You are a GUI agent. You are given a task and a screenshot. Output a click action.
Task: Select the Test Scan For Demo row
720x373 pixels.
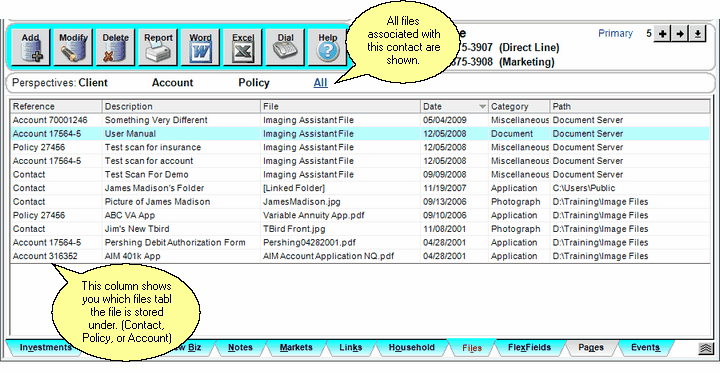tap(360, 175)
